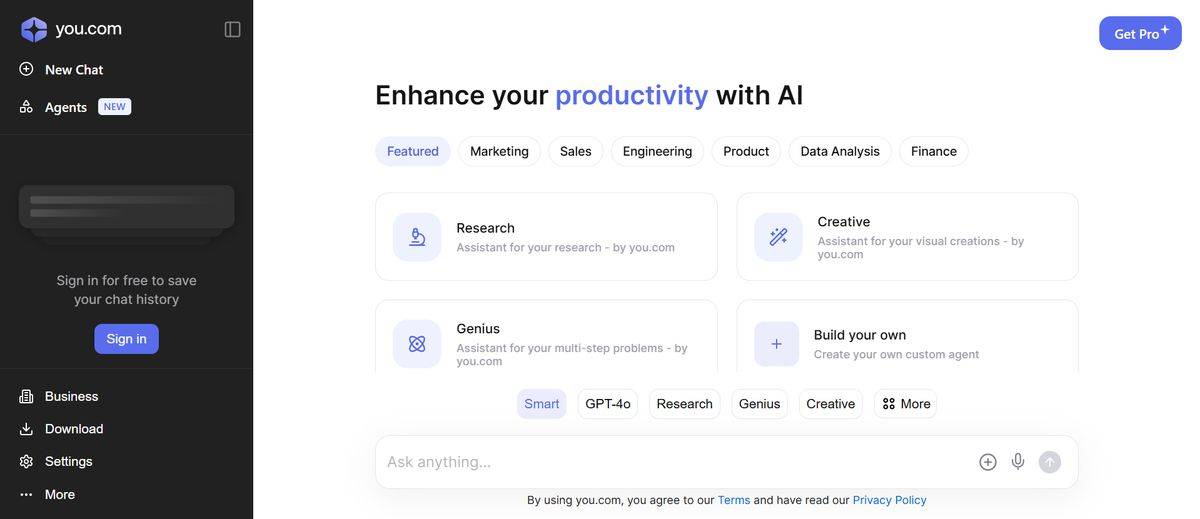
Task: Select the Marketing category tab
Action: click(499, 151)
